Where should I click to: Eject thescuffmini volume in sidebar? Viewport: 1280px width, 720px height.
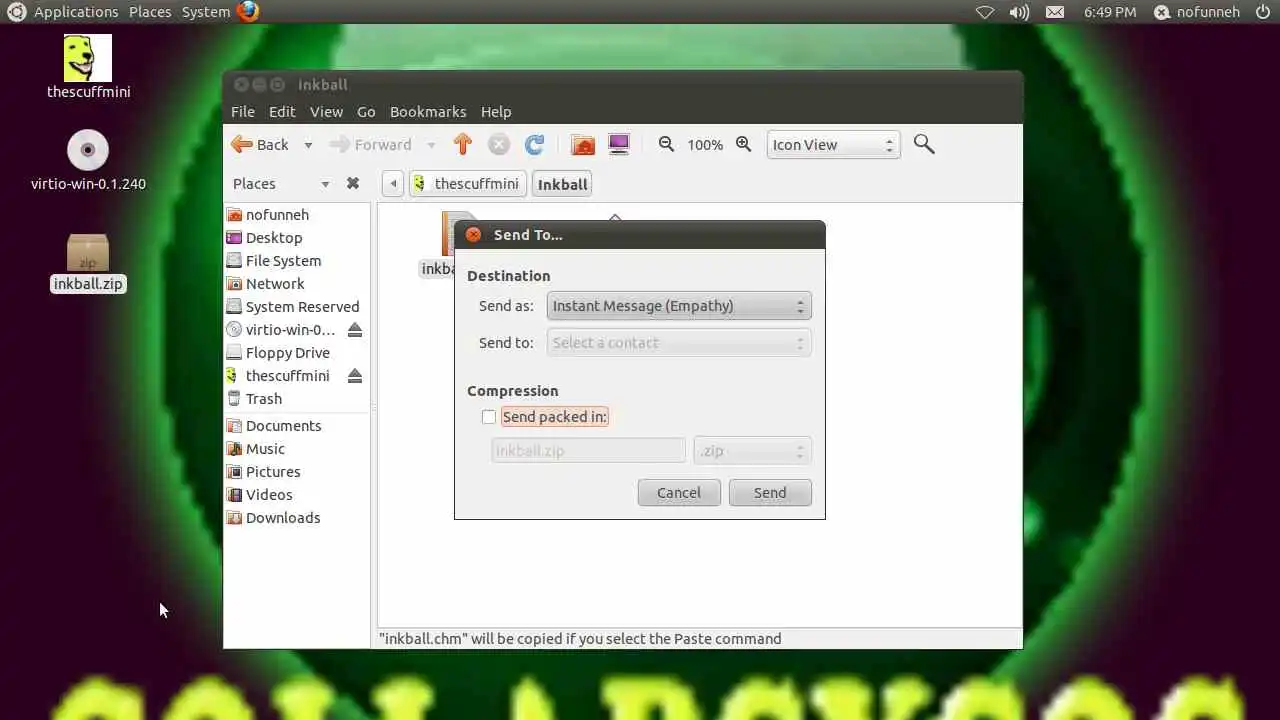[x=354, y=376]
